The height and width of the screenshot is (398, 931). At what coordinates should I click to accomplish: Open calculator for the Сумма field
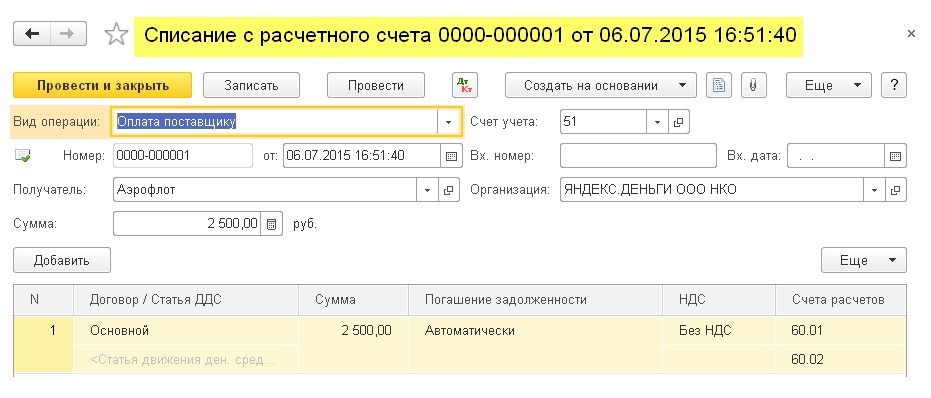pos(271,224)
